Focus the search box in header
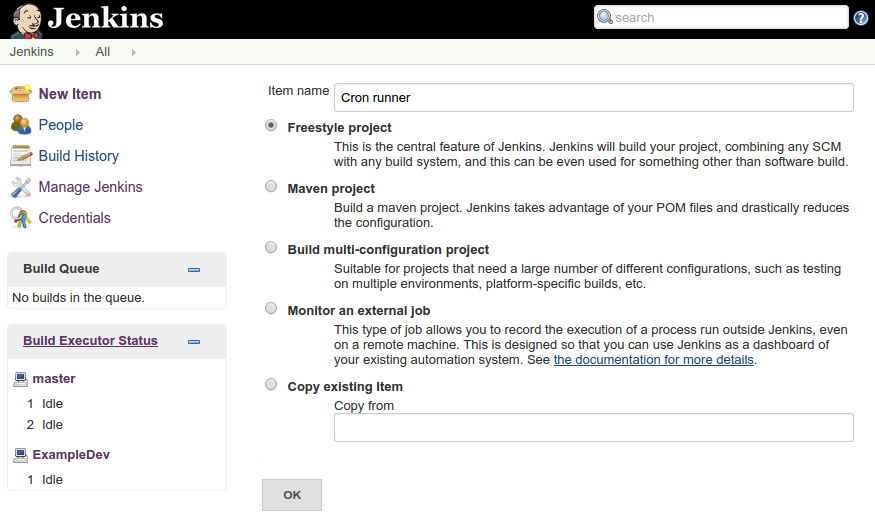This screenshot has width=875, height=517. click(x=721, y=17)
